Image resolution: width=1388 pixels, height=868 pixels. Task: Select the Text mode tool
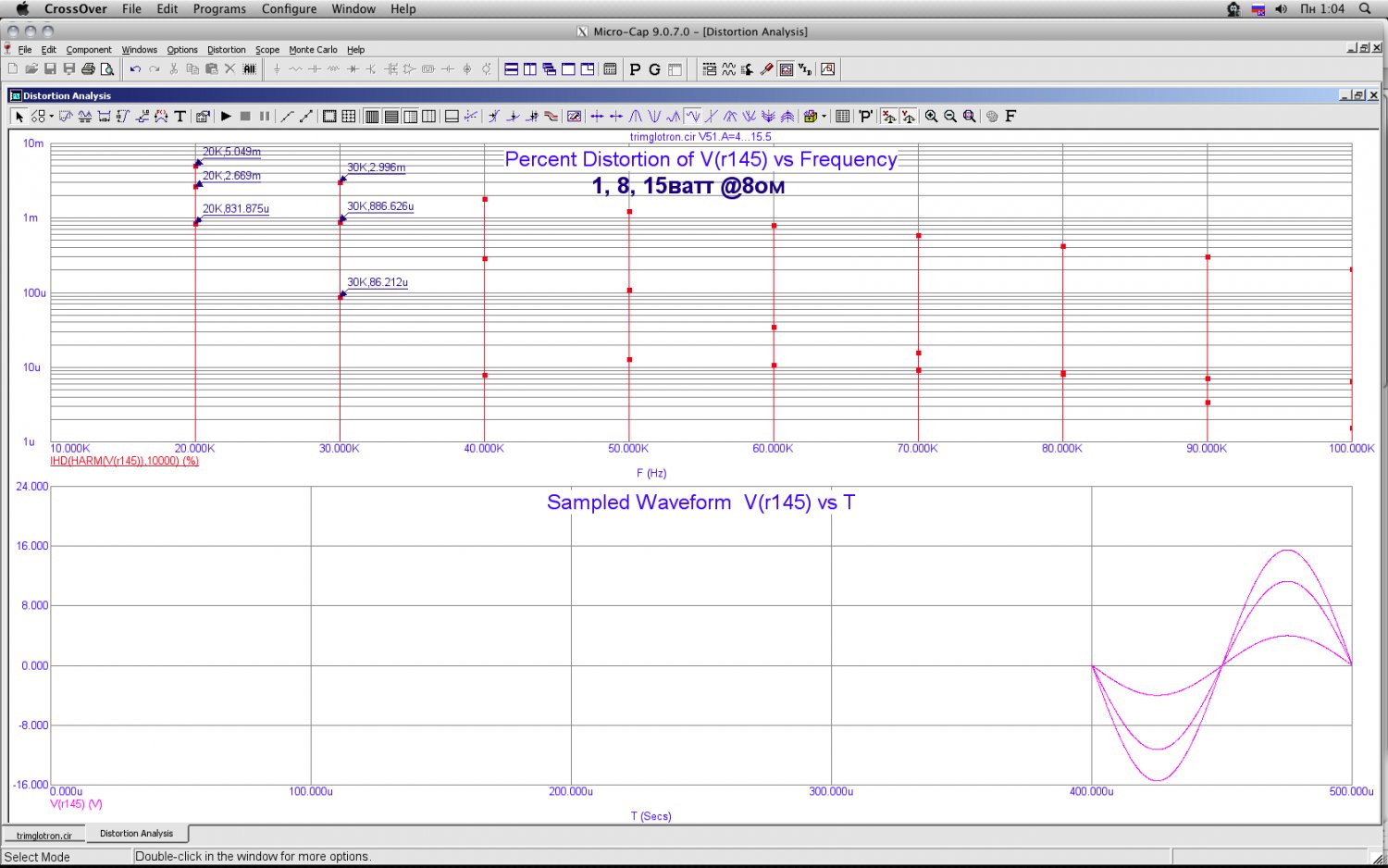(x=180, y=117)
